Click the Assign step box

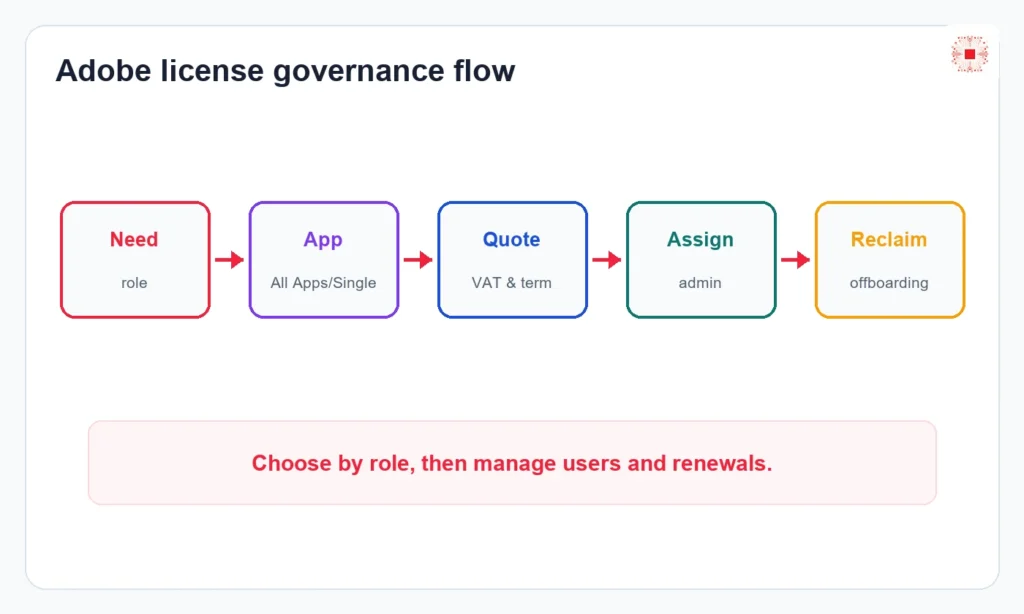[x=701, y=260]
